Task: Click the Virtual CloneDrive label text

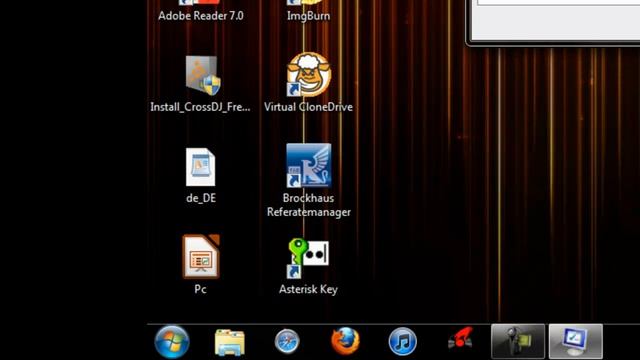Action: point(309,107)
